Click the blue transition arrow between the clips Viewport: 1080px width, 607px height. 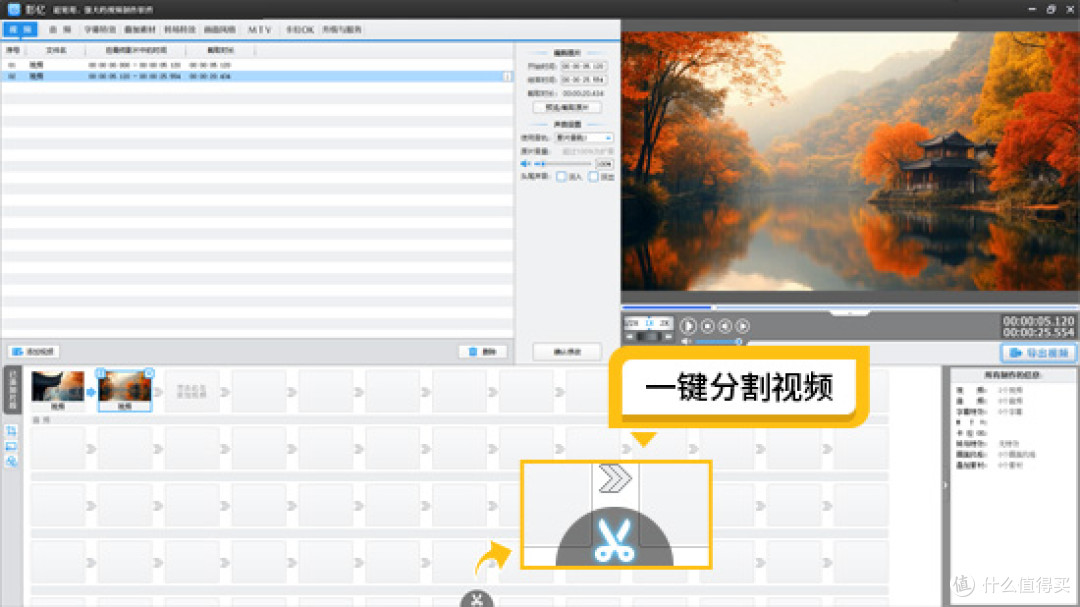[91, 392]
